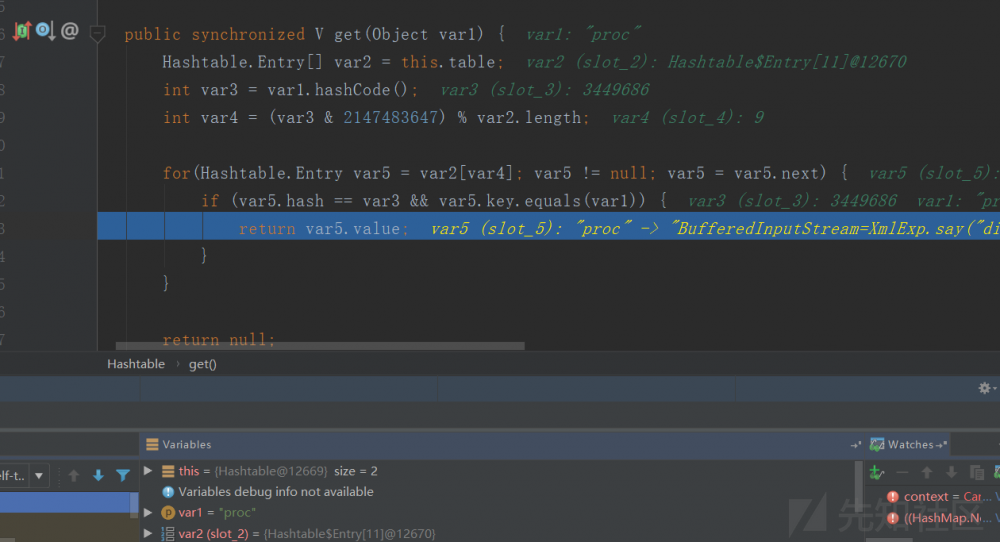Duplicate the selected watch
The width and height of the screenshot is (1000, 542).
(x=976, y=472)
